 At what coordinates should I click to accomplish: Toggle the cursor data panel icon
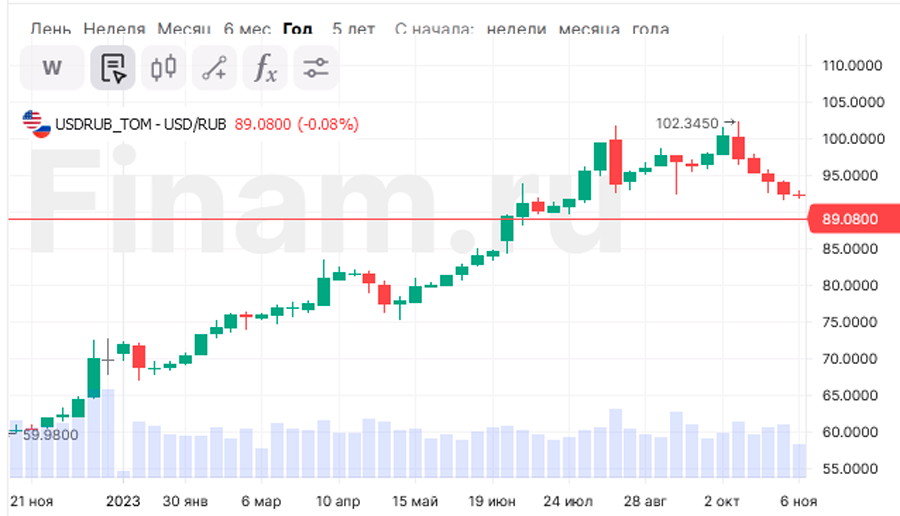113,68
